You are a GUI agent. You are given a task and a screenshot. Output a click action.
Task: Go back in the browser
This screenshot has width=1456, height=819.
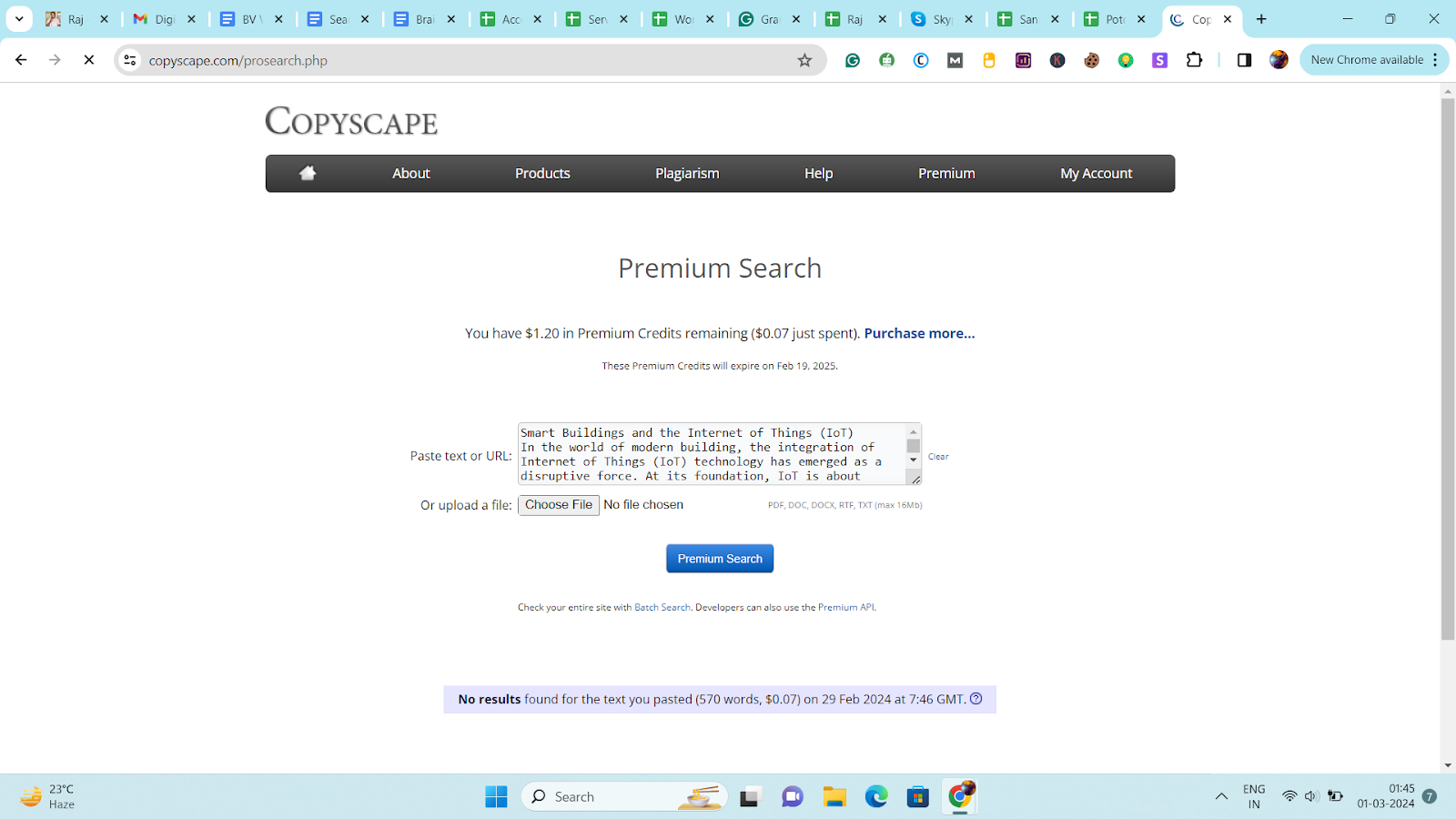(21, 60)
